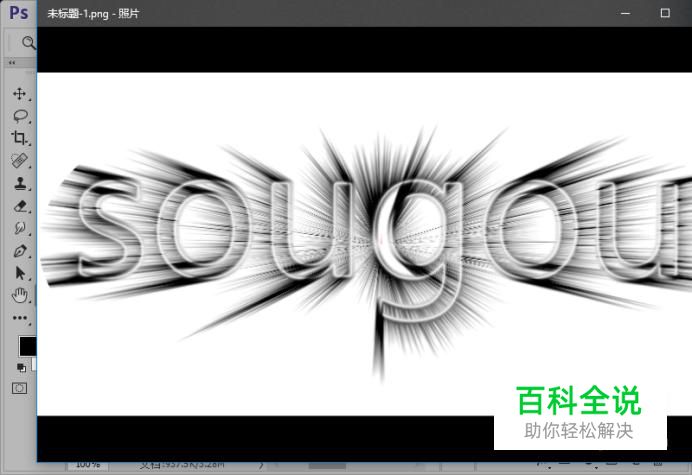Select the Lasso tool

click(x=20, y=116)
